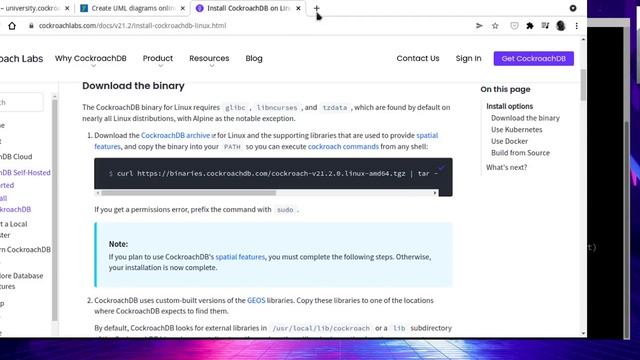Image resolution: width=640 pixels, height=360 pixels.
Task: Expand the Product menu
Action: 158,58
